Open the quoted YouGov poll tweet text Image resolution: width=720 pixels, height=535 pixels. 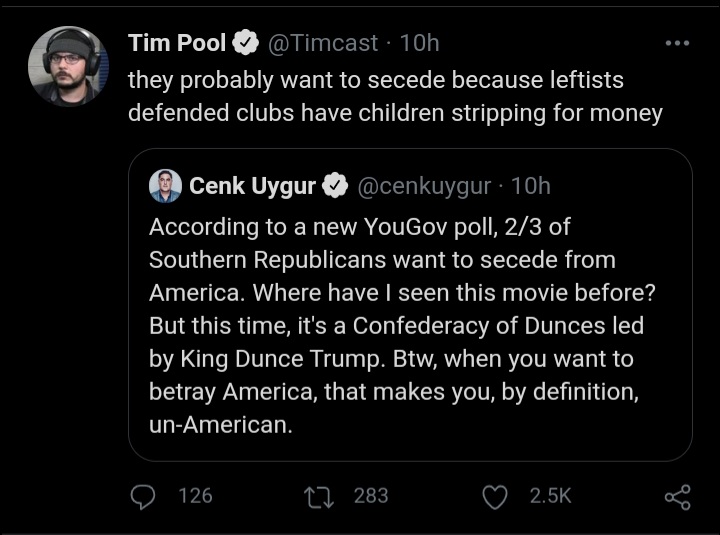tap(402, 326)
